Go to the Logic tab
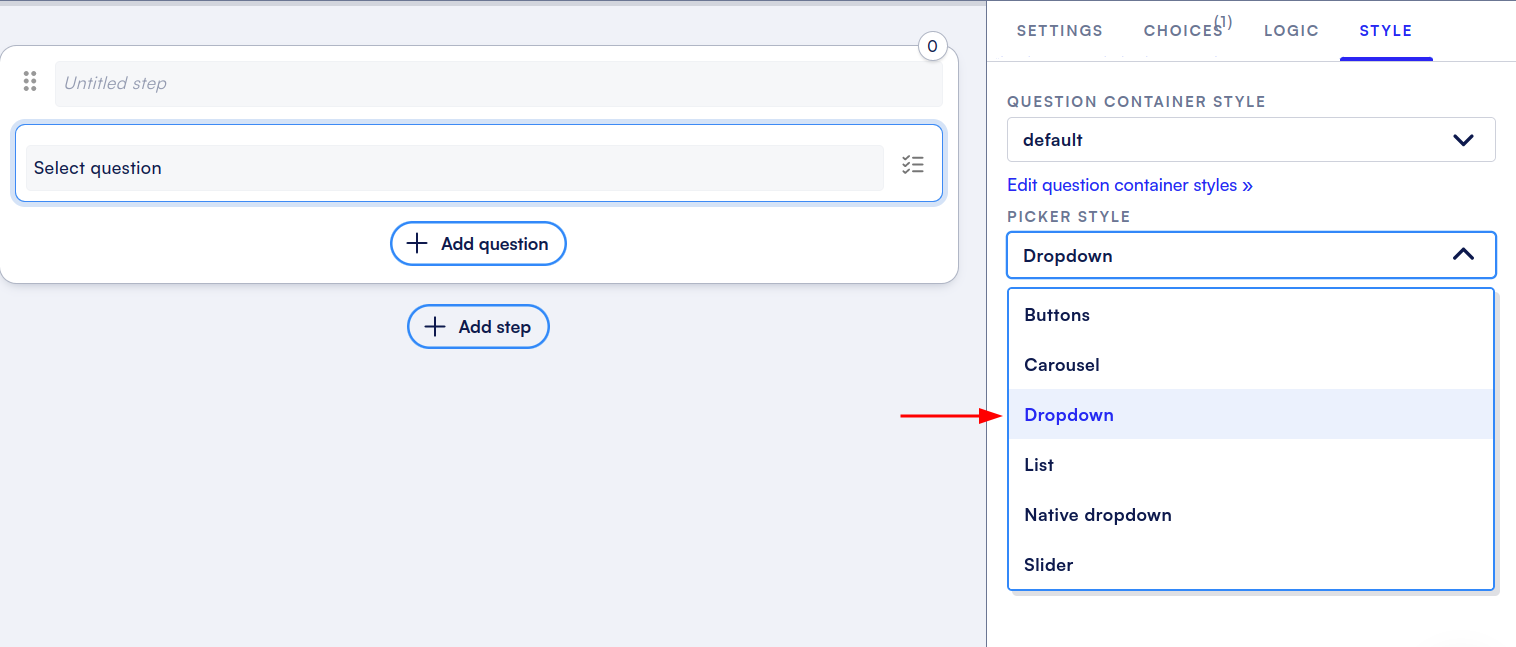The image size is (1516, 647). pyautogui.click(x=1291, y=31)
